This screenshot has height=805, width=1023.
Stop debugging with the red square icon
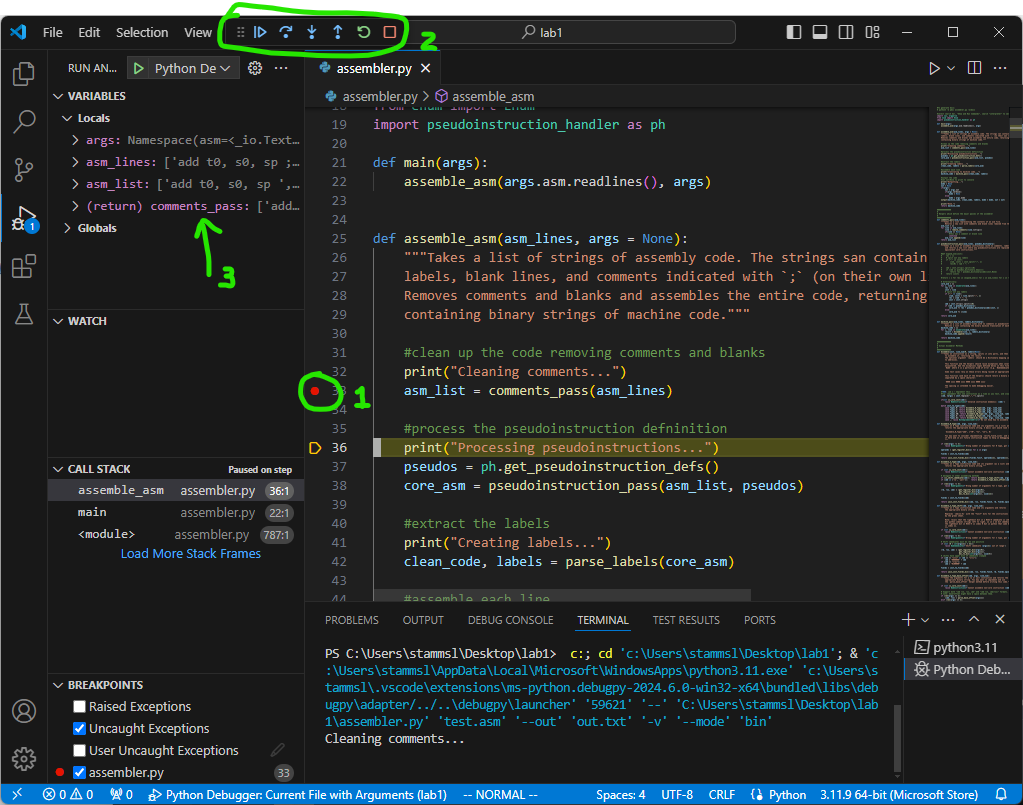click(390, 32)
